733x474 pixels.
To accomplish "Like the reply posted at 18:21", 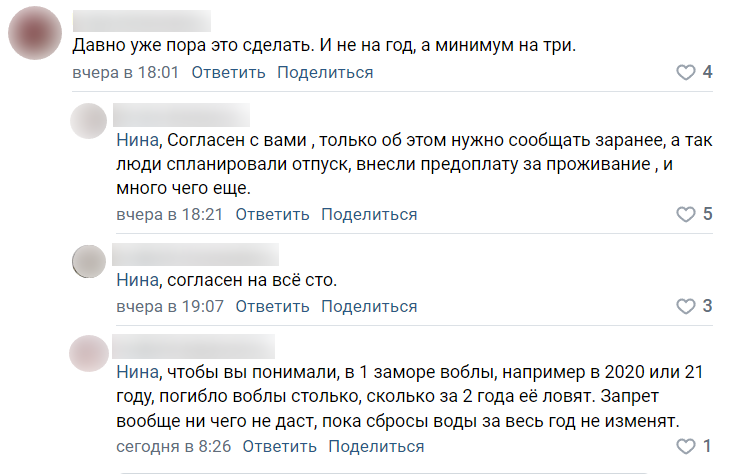I will (x=685, y=214).
